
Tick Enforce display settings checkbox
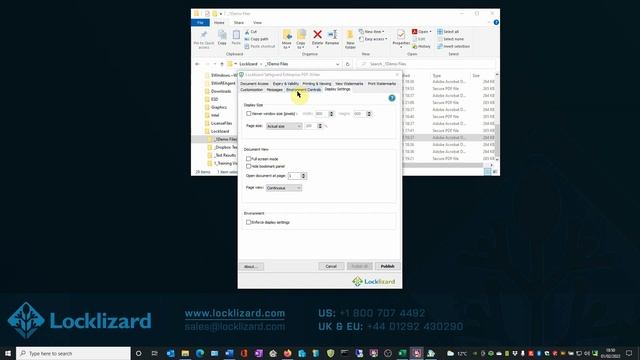tap(249, 222)
